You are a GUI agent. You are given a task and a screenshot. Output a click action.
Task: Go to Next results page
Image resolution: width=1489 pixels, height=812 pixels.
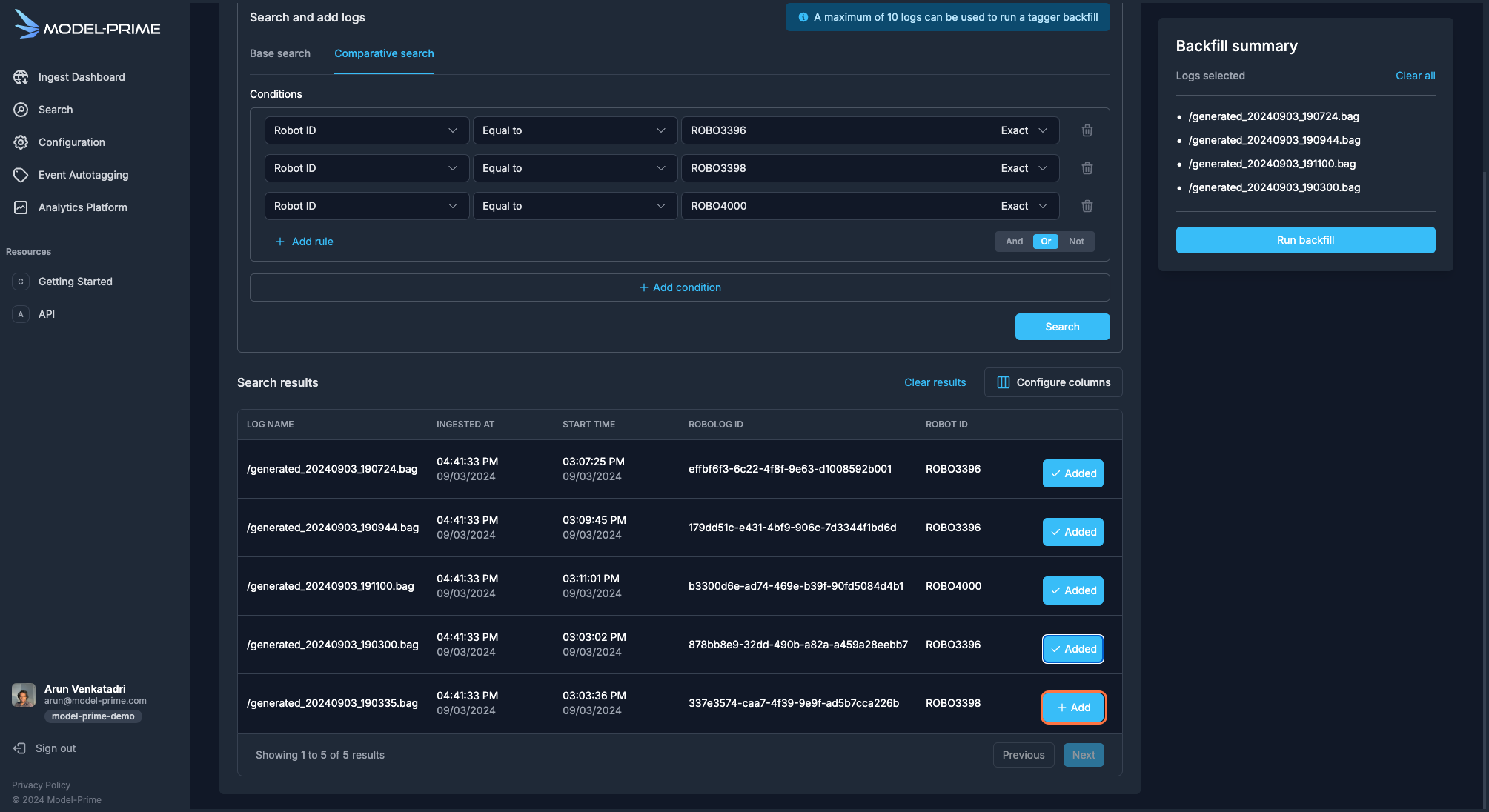pos(1084,755)
